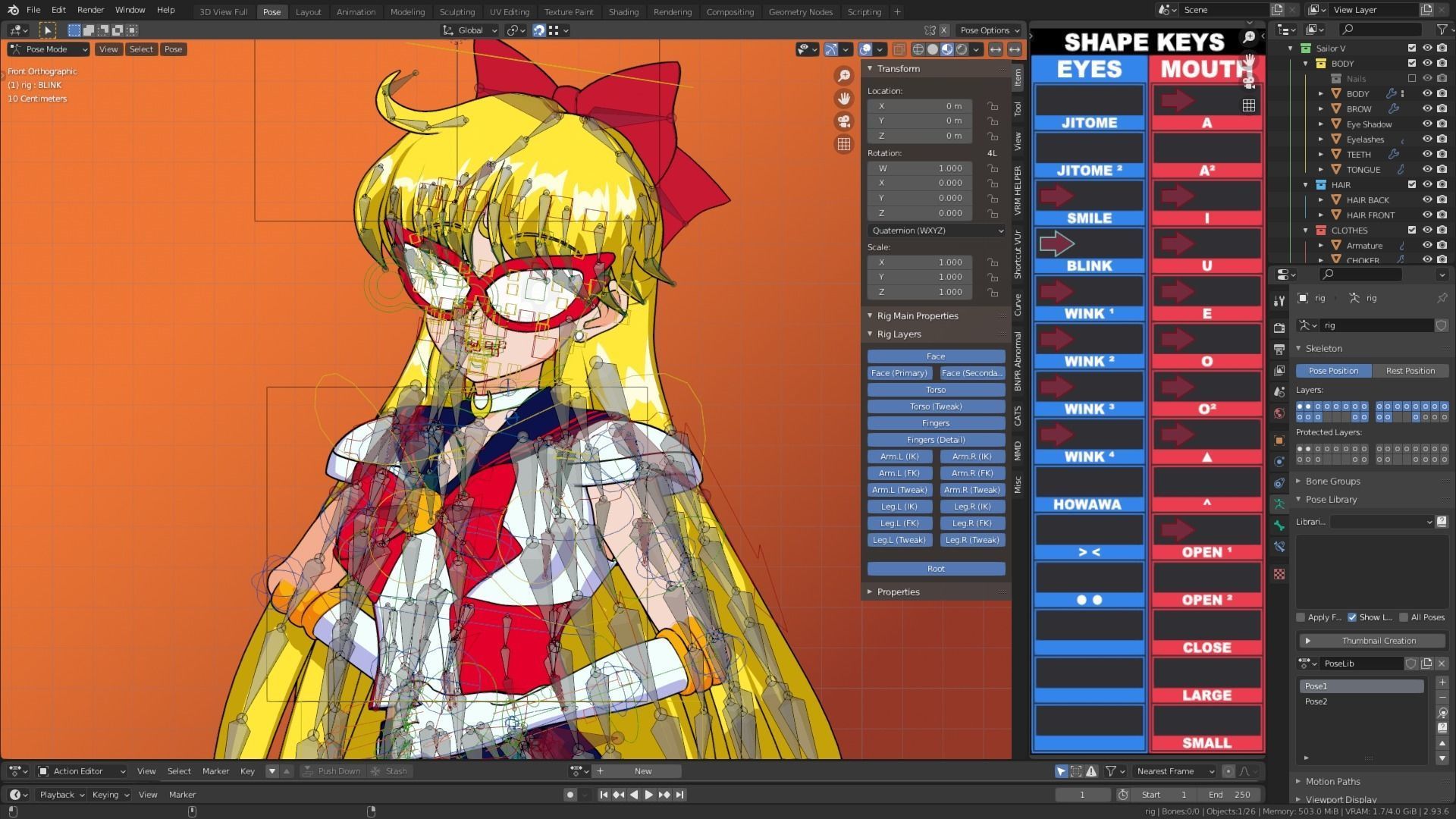Toggle viewport overlays button
This screenshot has width=1456, height=819.
(x=866, y=49)
